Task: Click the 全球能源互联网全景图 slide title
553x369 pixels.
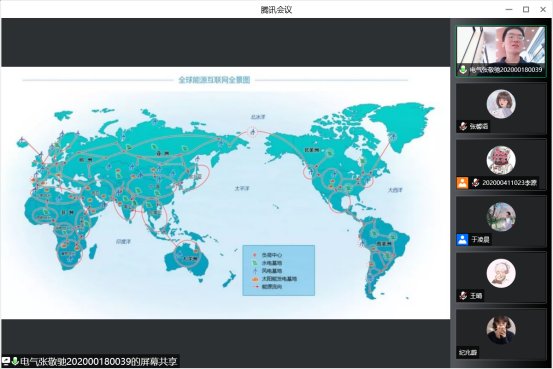Action: (214, 80)
